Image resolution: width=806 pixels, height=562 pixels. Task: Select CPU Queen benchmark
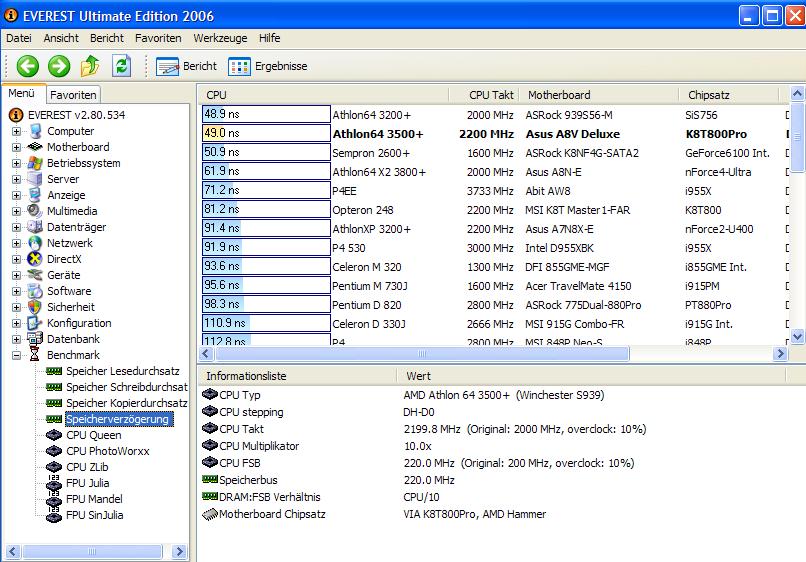tap(94, 435)
